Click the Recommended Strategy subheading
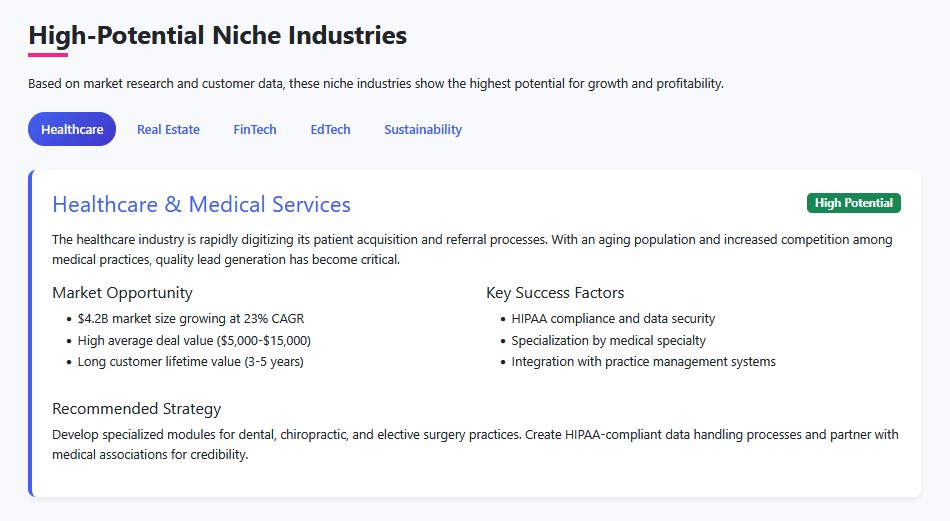Viewport: 950px width, 521px height. (136, 409)
